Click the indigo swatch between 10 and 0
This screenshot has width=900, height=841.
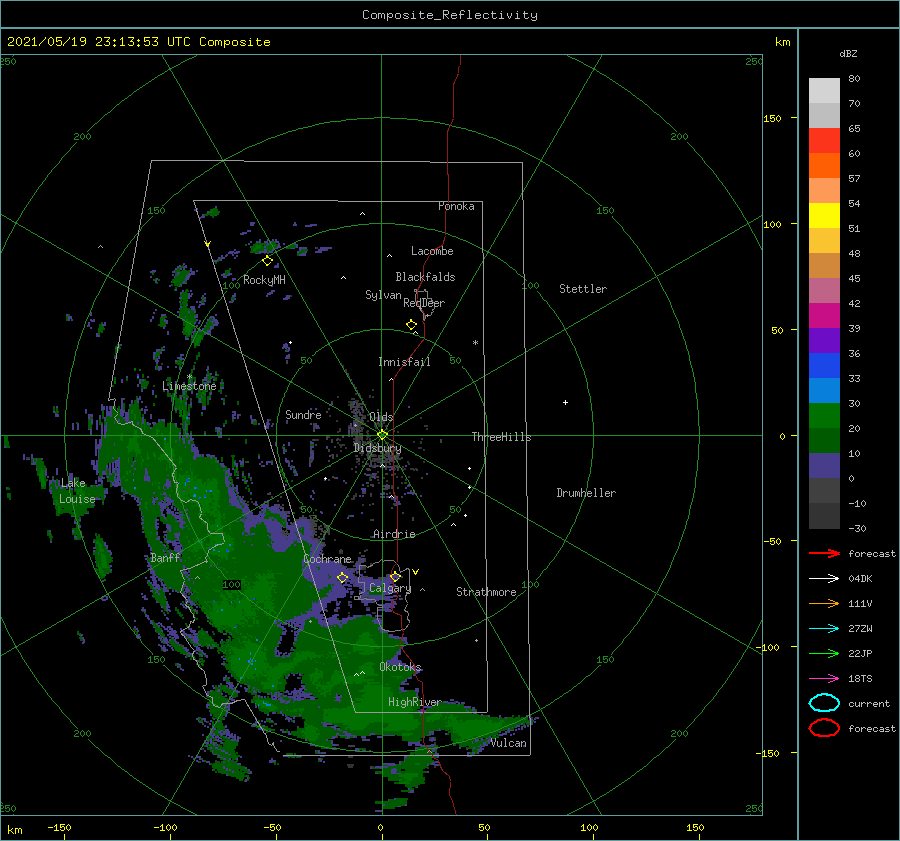[x=824, y=466]
